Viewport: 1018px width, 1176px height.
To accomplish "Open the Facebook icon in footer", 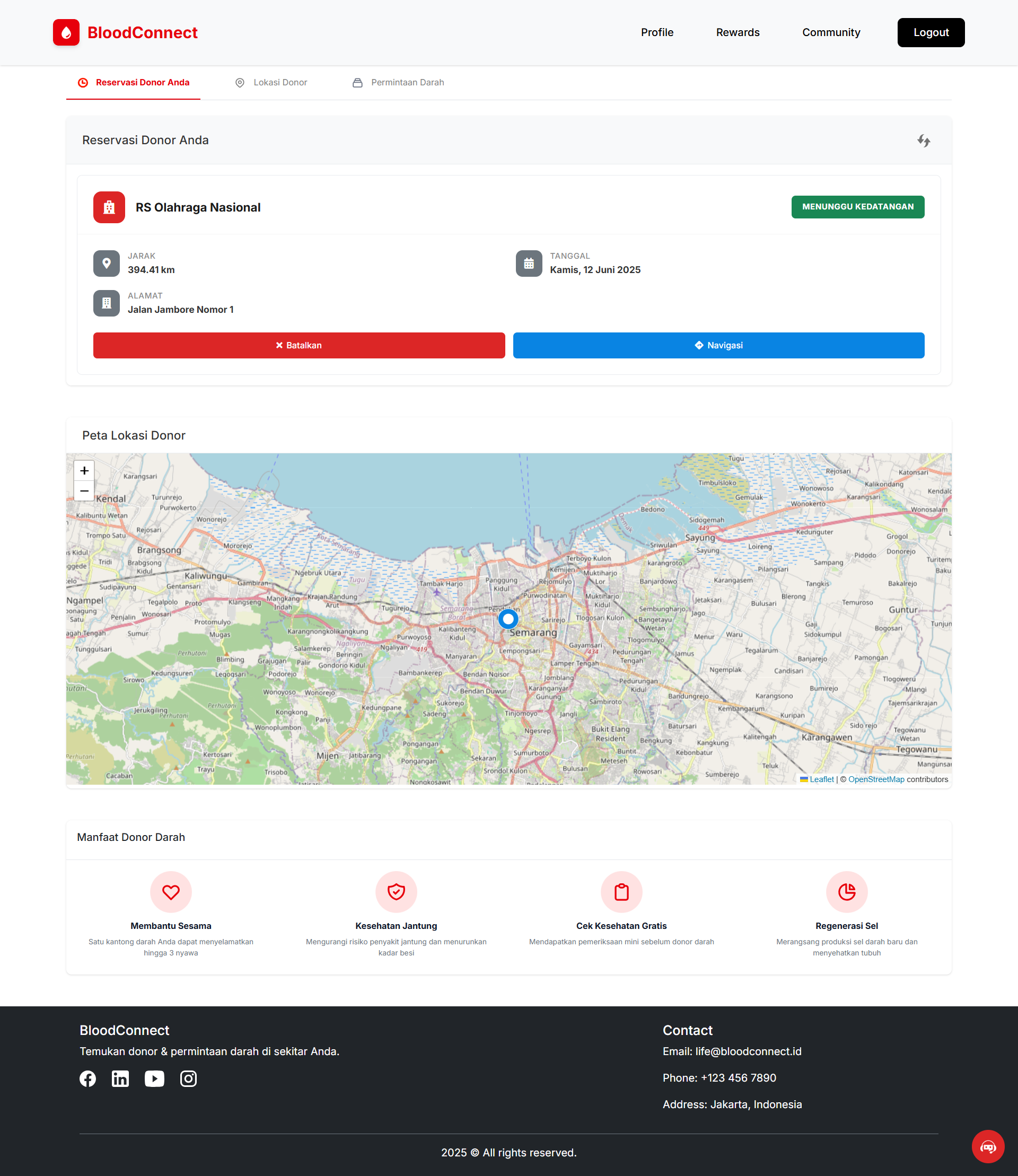I will click(x=87, y=1078).
